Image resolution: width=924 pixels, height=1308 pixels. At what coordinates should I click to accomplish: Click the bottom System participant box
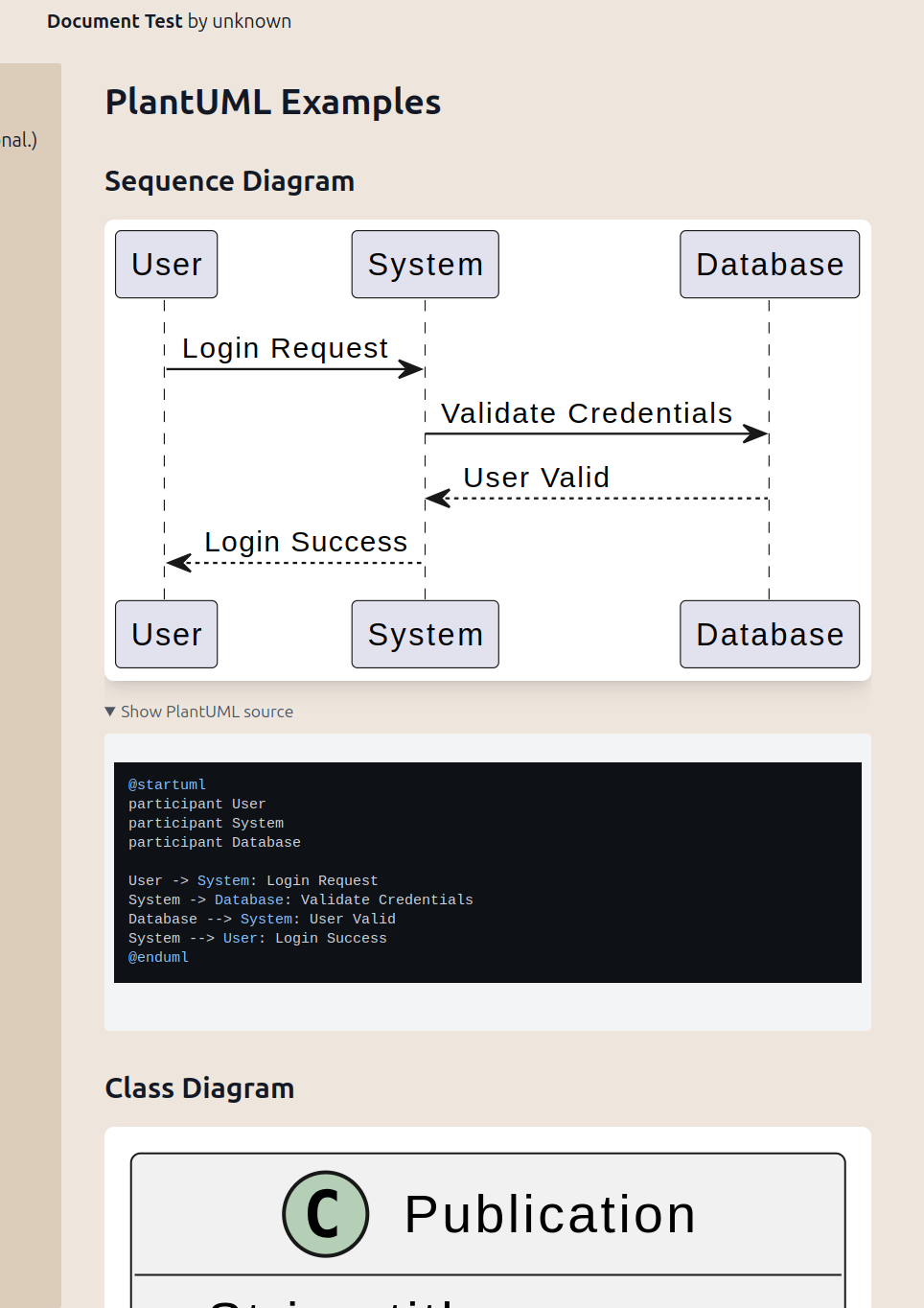pyautogui.click(x=426, y=635)
